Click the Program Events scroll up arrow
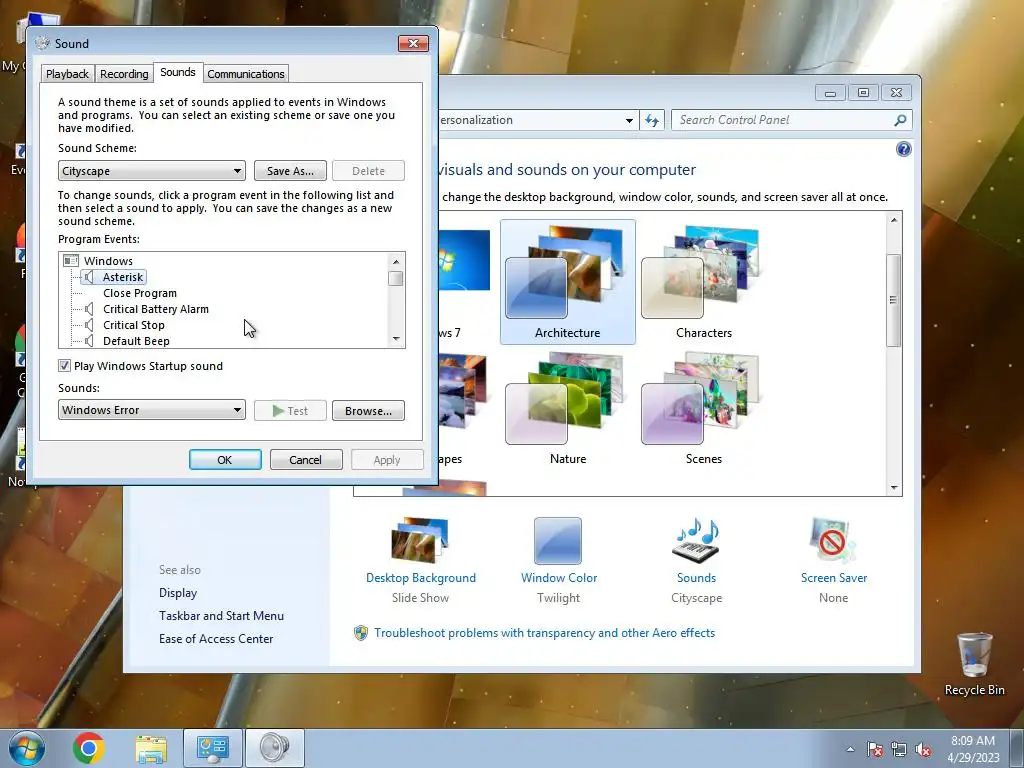This screenshot has width=1024, height=768. coord(396,262)
